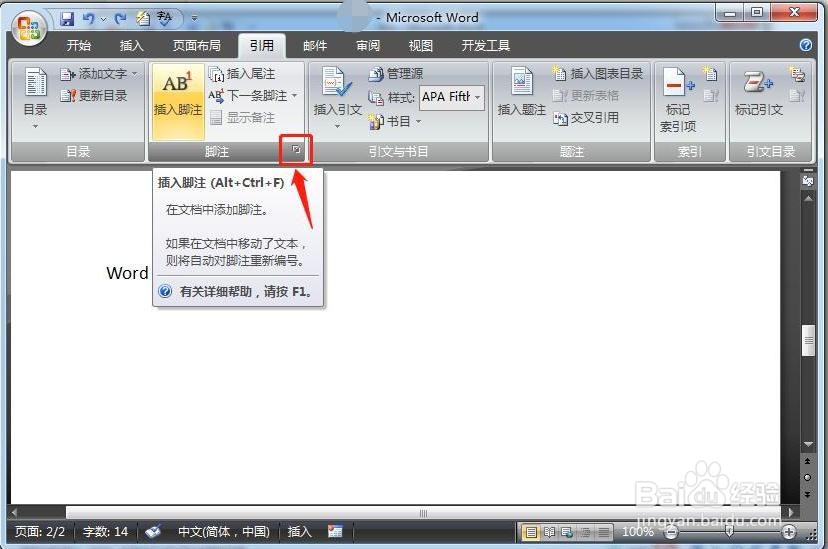This screenshot has width=828, height=549.
Task: Open the 脚注 group dialog launcher
Action: tap(296, 150)
